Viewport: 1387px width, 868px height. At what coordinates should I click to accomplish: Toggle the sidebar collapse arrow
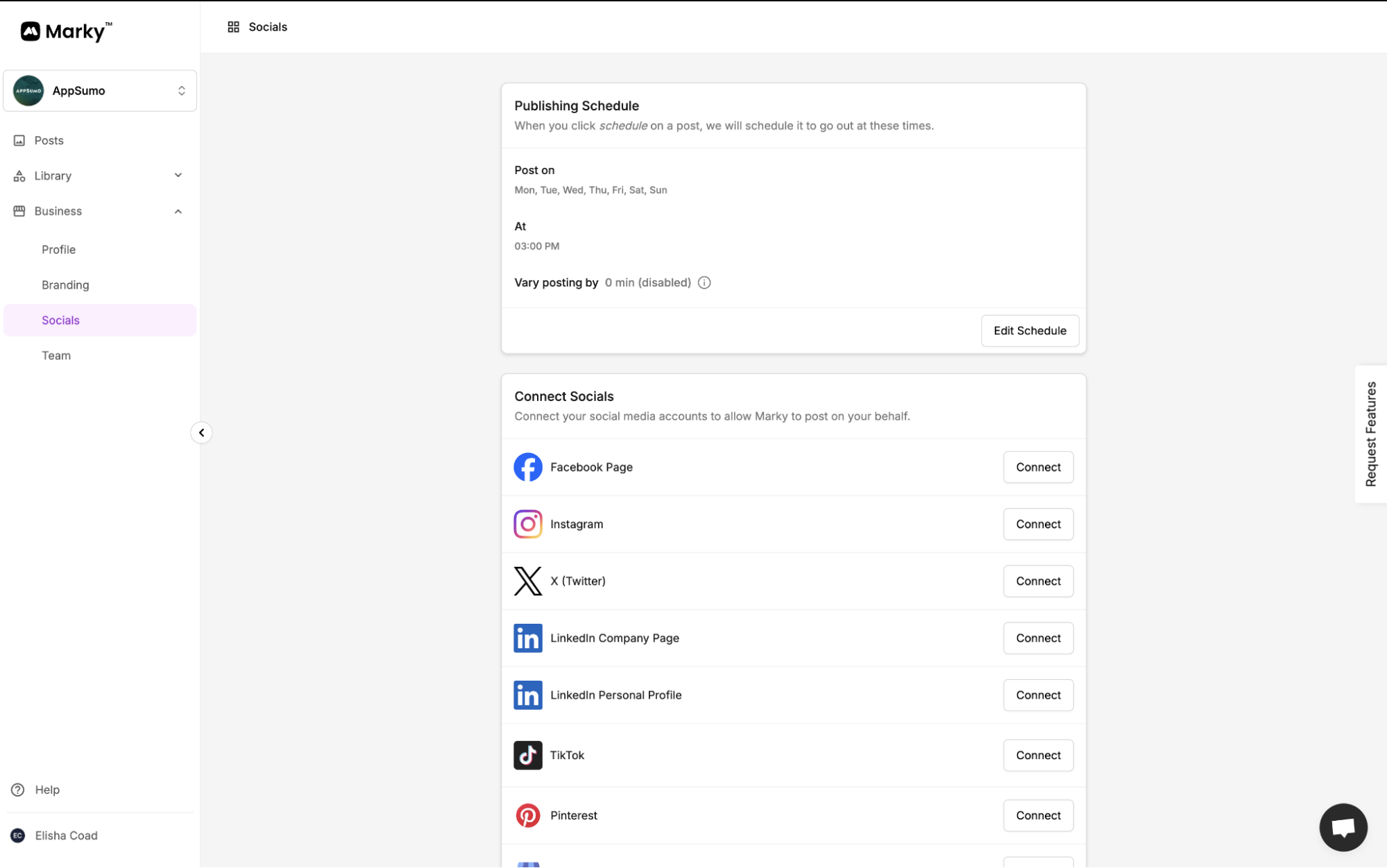[200, 432]
